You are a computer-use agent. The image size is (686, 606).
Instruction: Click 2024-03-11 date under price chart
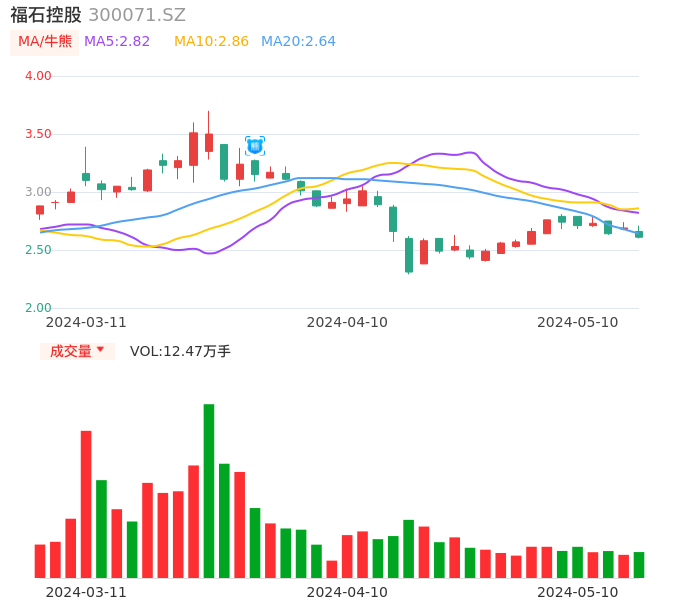click(86, 322)
